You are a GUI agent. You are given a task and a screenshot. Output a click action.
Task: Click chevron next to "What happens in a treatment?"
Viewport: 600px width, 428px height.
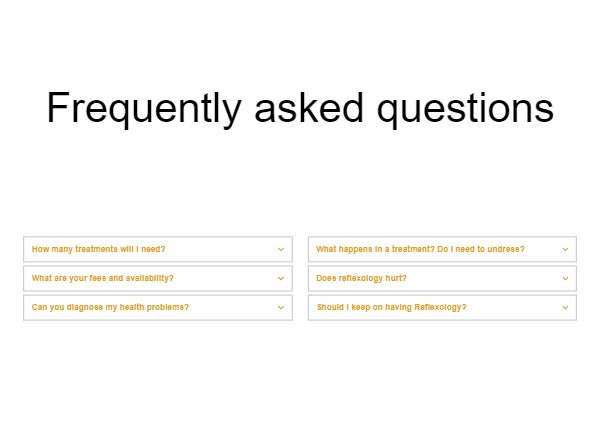[x=565, y=249]
